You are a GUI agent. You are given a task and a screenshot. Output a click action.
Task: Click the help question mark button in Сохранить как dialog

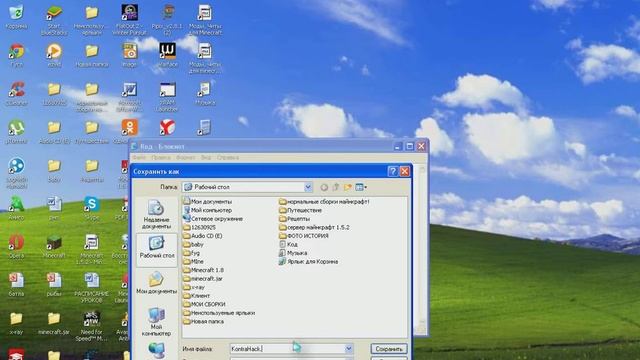click(393, 171)
